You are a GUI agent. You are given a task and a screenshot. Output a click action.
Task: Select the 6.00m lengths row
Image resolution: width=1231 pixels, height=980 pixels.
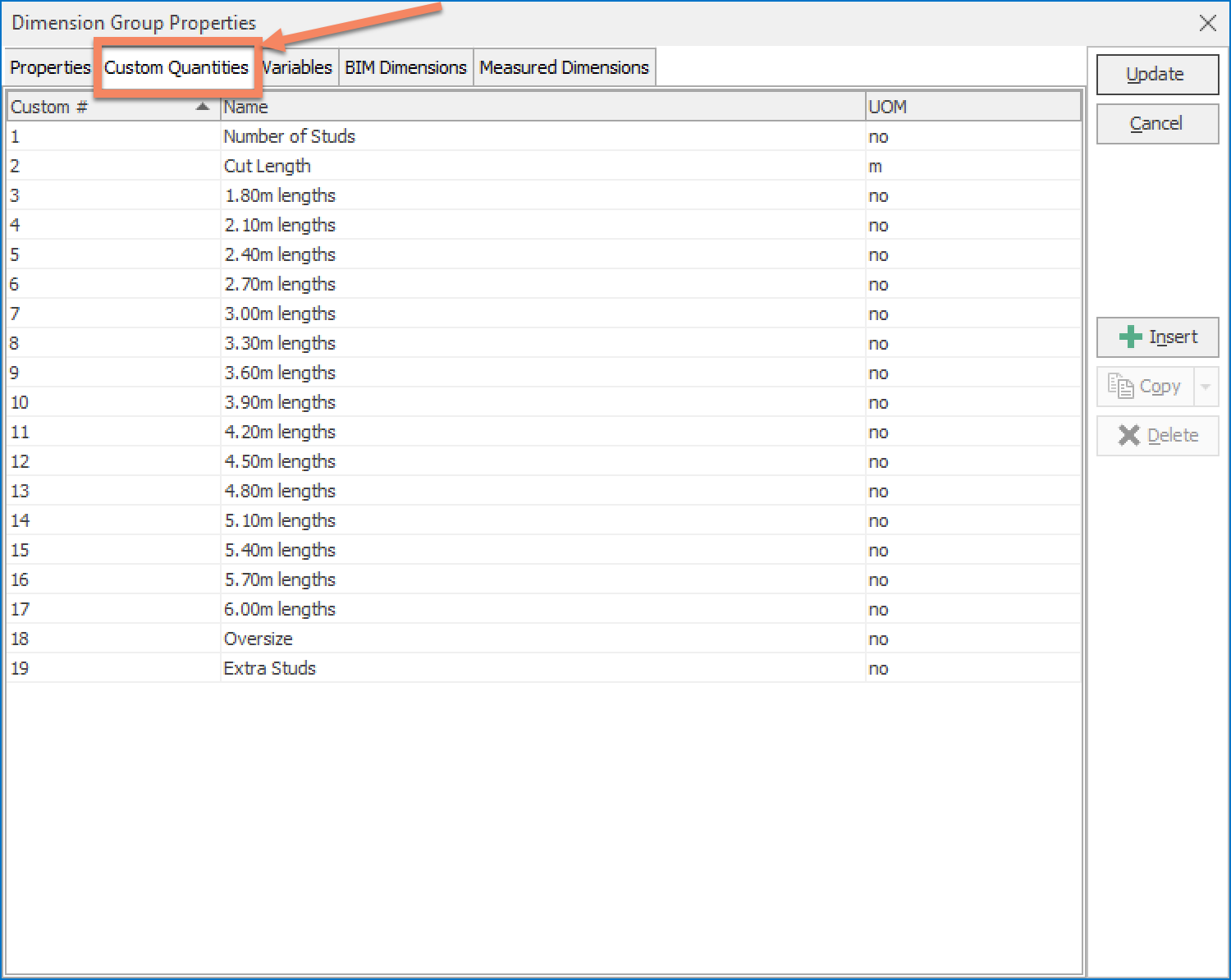pyautogui.click(x=544, y=609)
